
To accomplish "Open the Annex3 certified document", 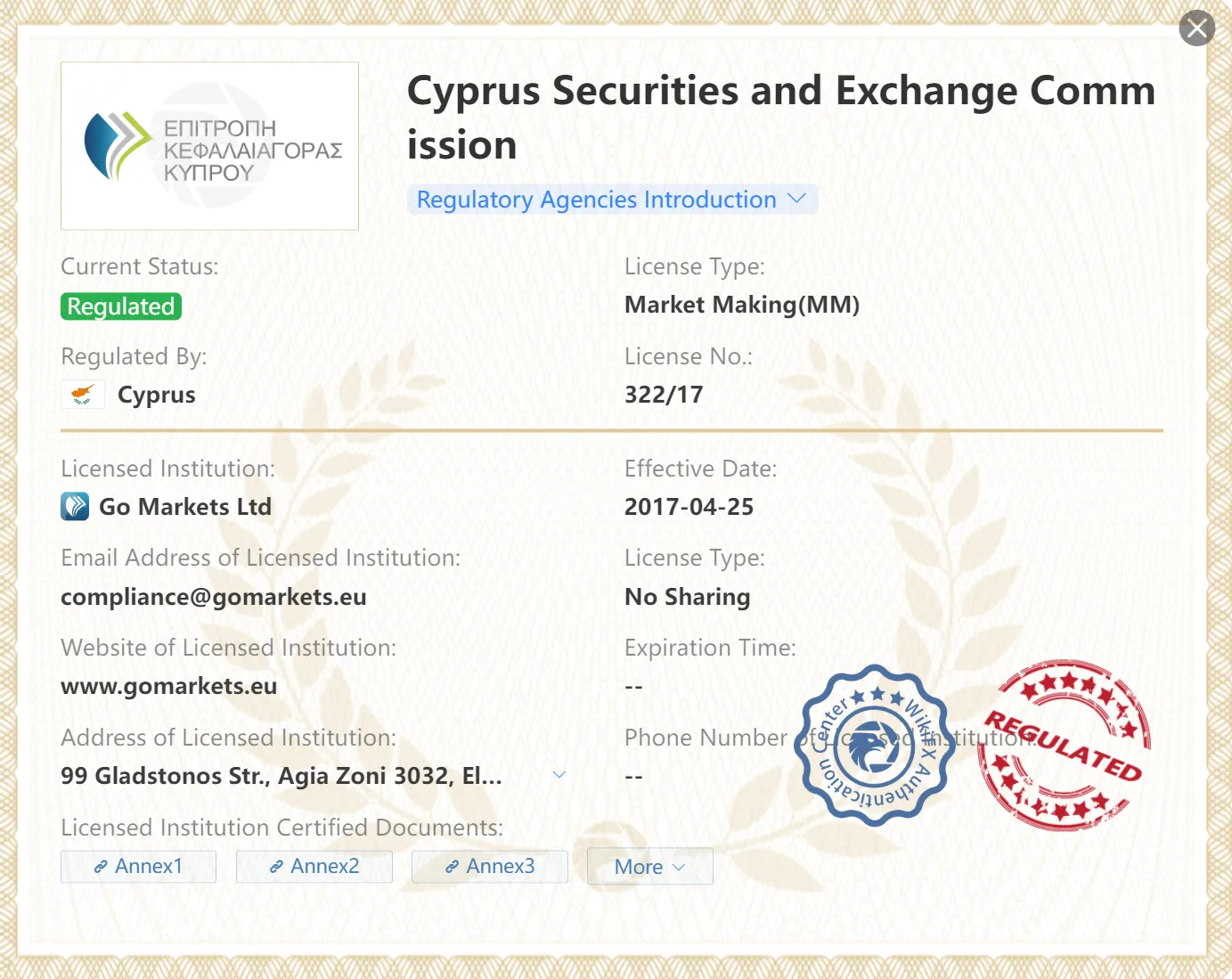I will pos(490,866).
